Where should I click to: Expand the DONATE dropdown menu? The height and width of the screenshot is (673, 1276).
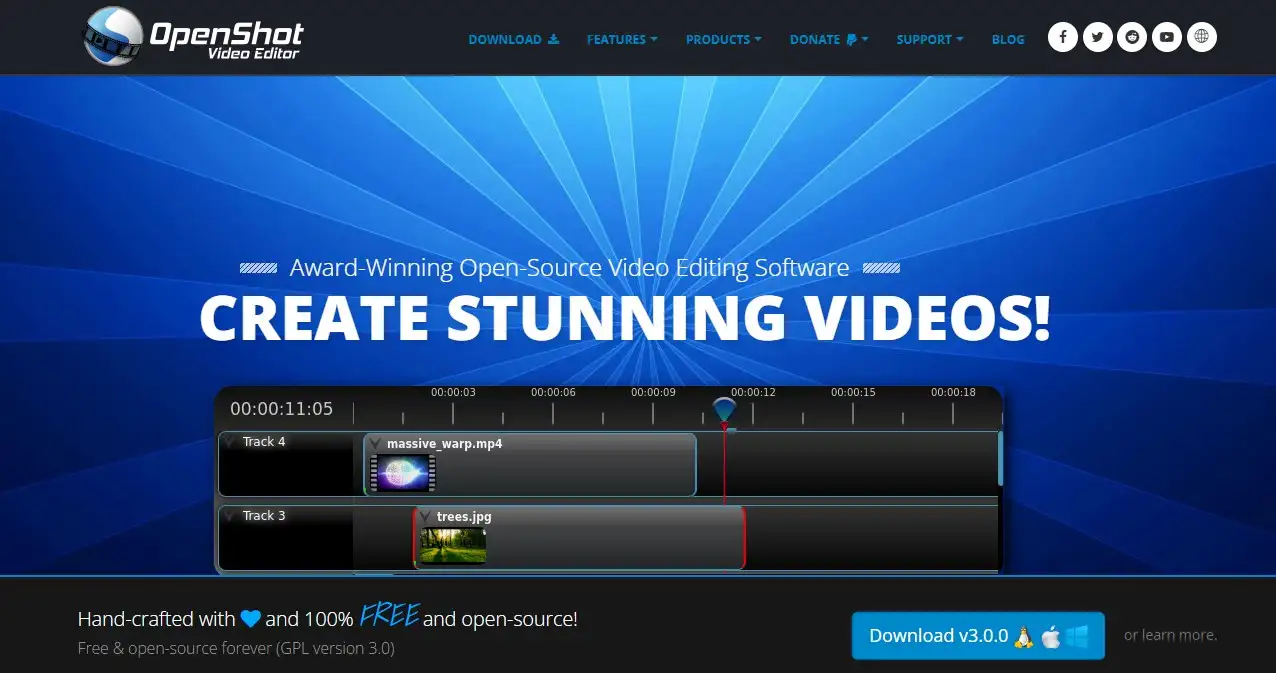[829, 39]
